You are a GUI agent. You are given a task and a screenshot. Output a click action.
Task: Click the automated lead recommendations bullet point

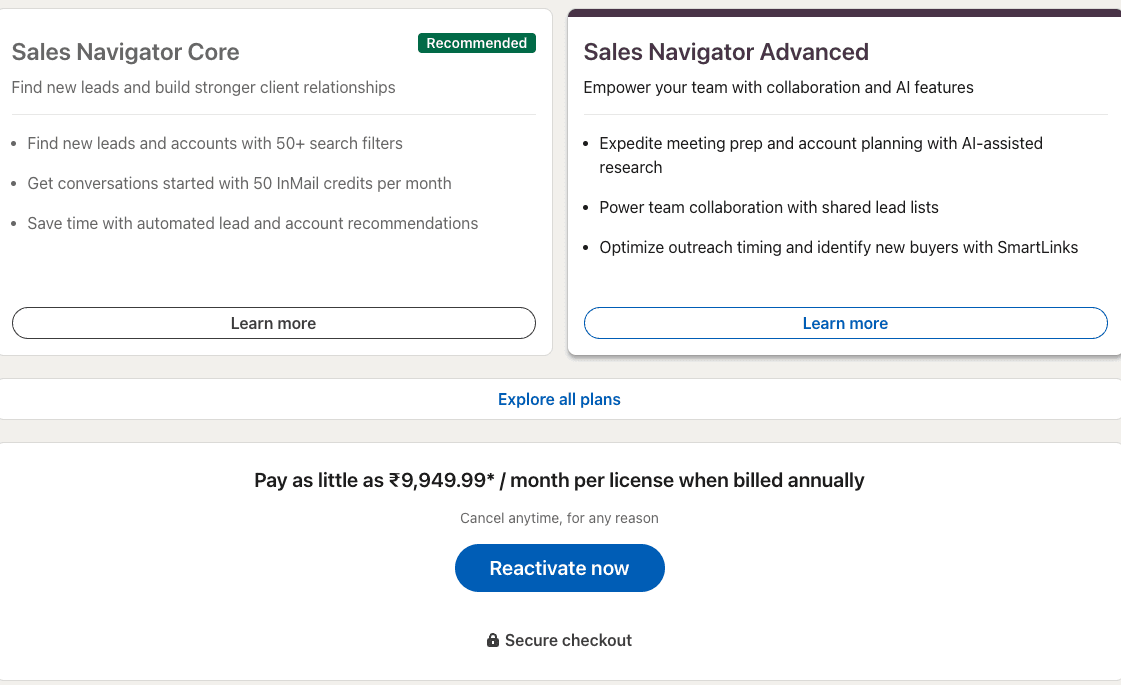(x=252, y=223)
